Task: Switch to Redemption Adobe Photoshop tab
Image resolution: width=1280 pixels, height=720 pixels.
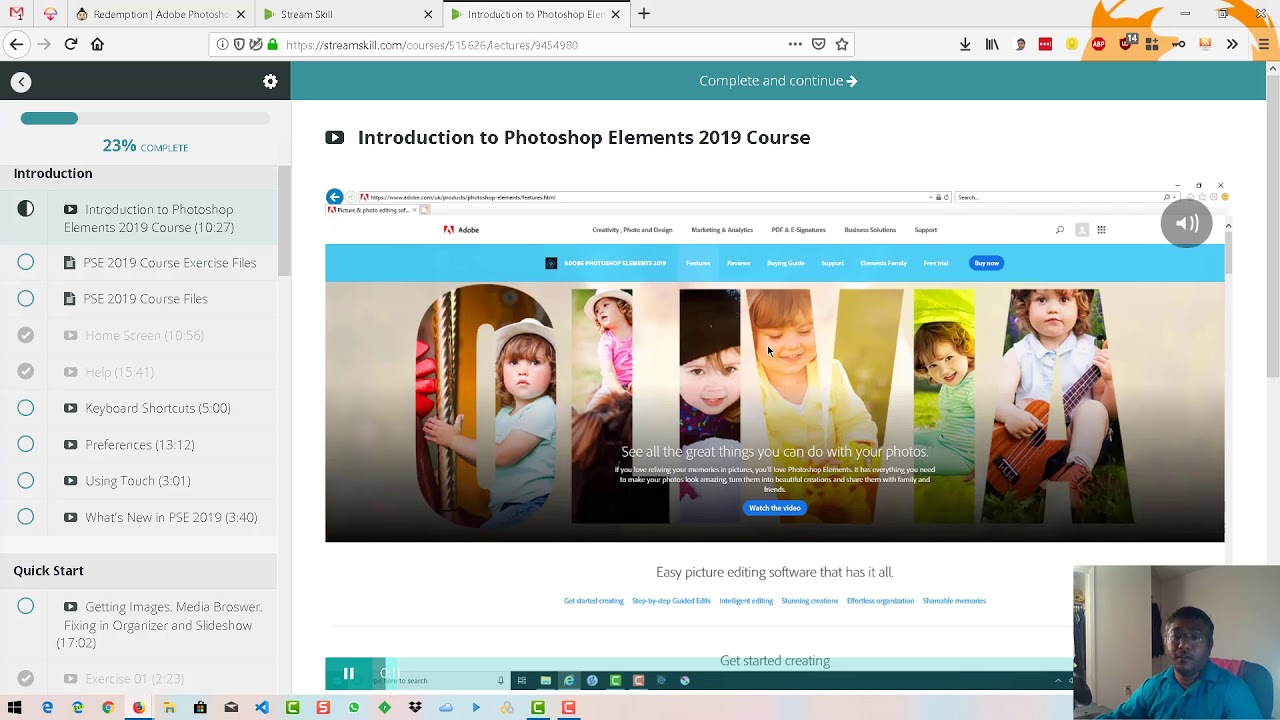Action: (x=161, y=14)
